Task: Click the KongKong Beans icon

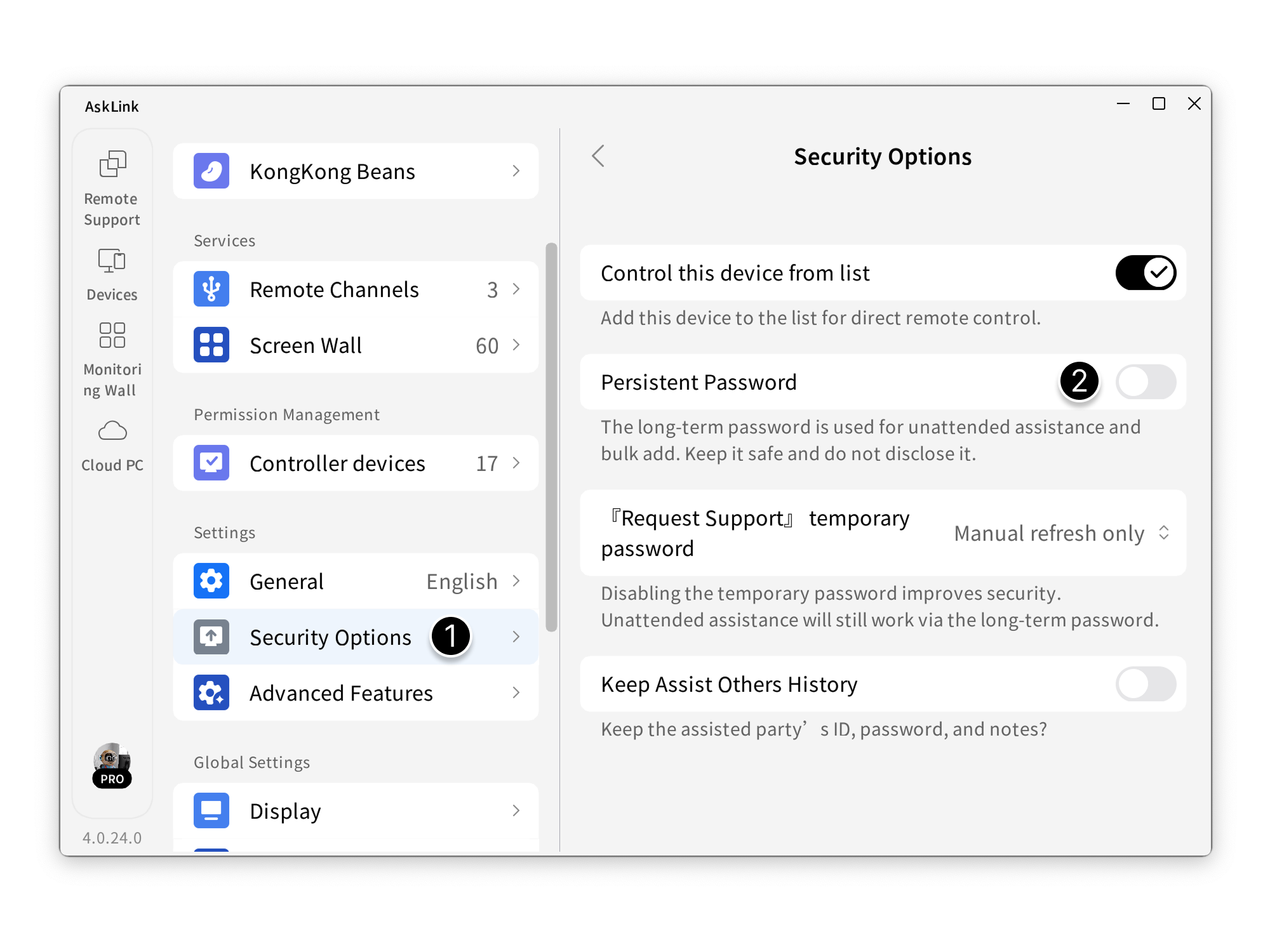Action: click(x=211, y=171)
